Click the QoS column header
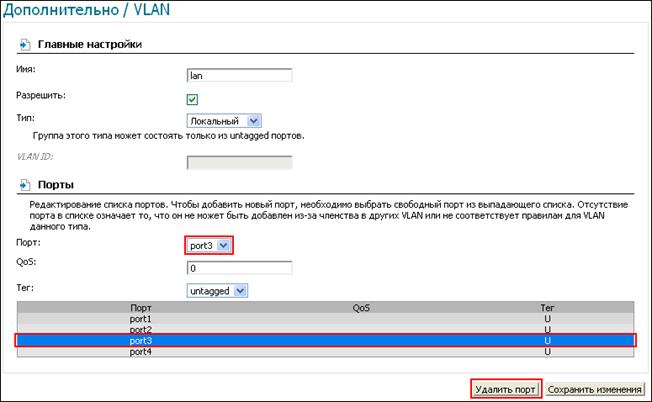 pyautogui.click(x=361, y=308)
